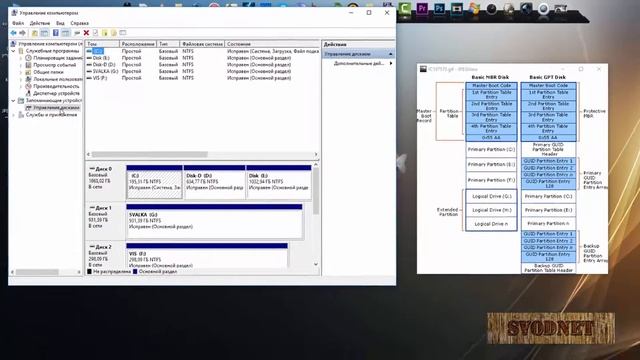The width and height of the screenshot is (640, 360).
Task: Sort by the Состояние column header
Action: click(x=272, y=44)
